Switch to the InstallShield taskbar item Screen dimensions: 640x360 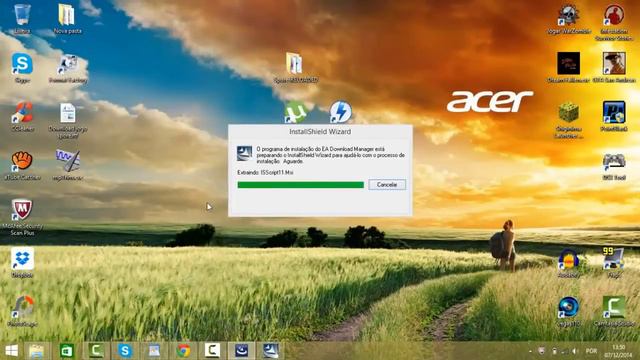270,351
